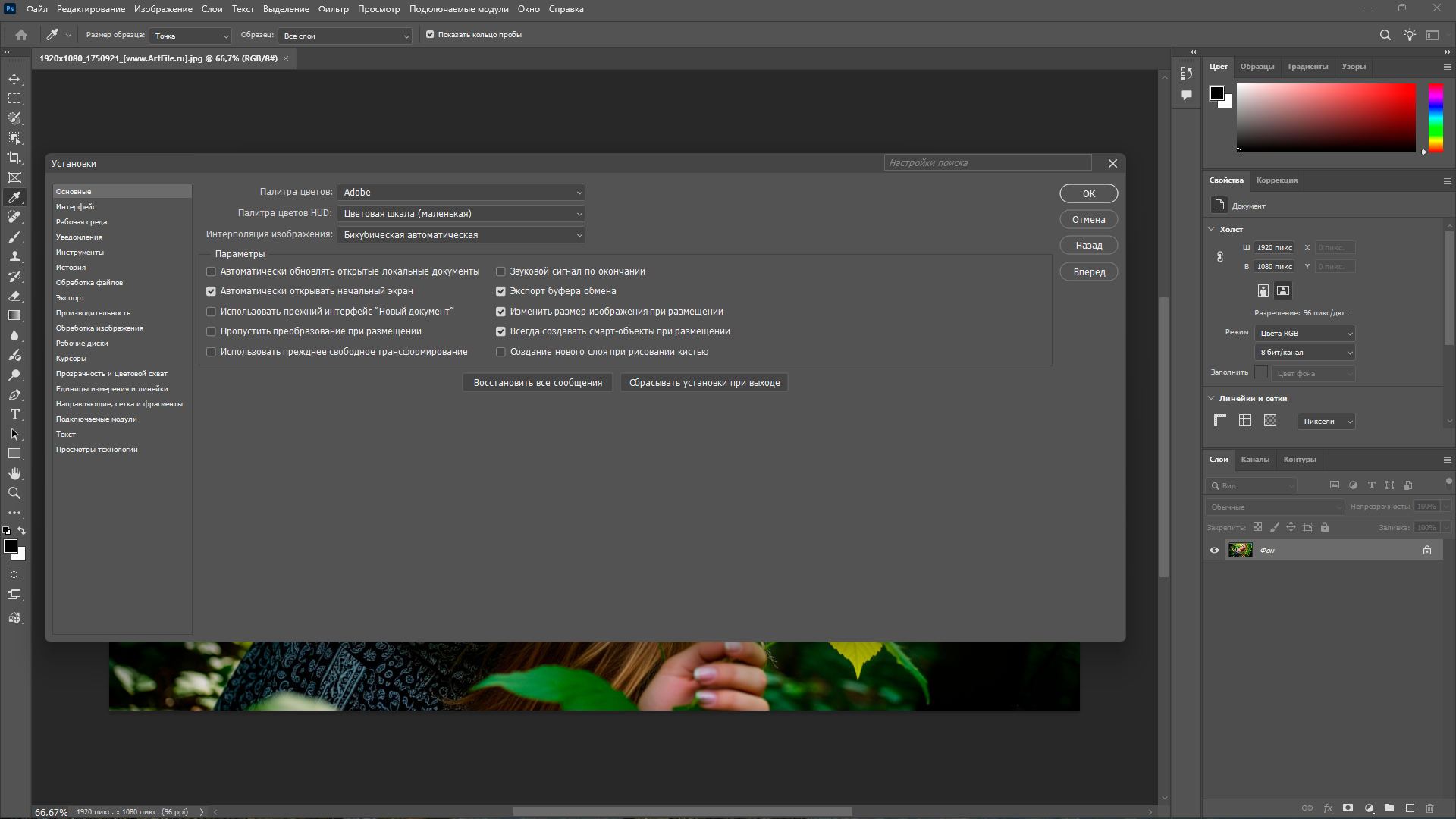Click the Home icon in the options bar
1456x819 pixels.
(21, 35)
